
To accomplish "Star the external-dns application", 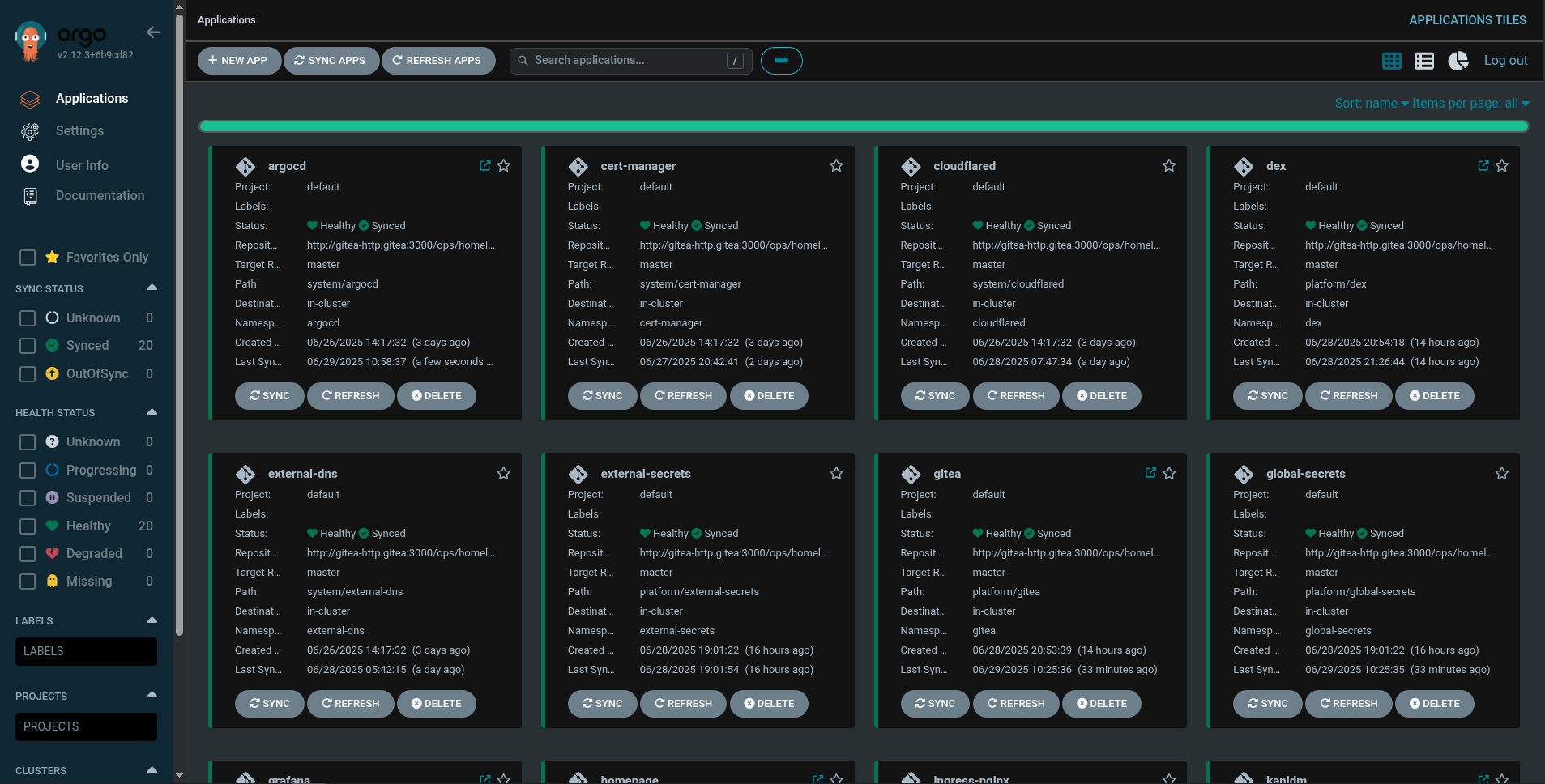I will 504,473.
